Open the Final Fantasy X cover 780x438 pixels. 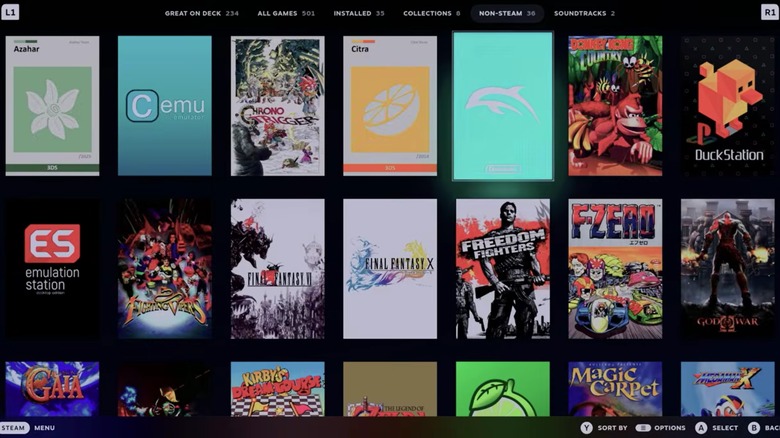[390, 269]
